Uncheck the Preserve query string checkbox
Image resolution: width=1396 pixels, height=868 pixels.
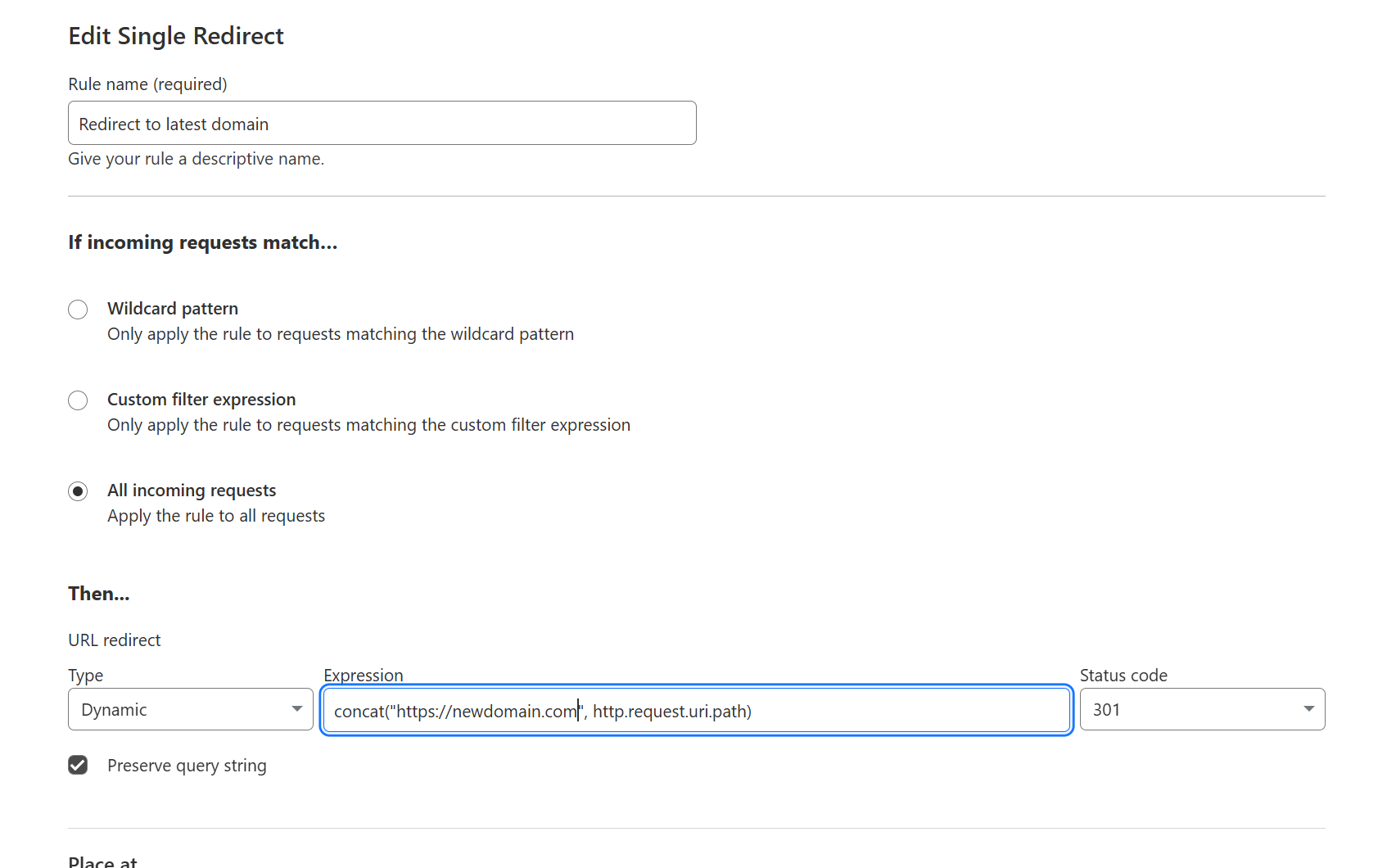pos(78,765)
